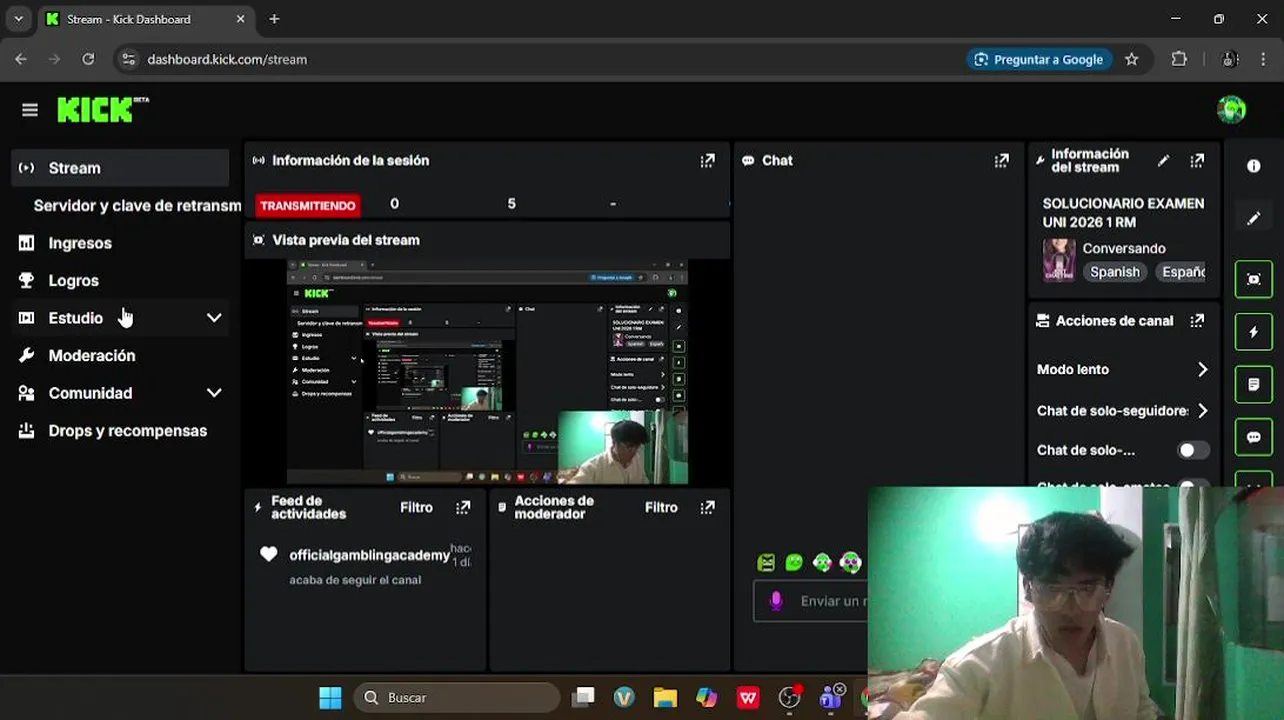Pop out the Acciones de moderador panel

[708, 508]
